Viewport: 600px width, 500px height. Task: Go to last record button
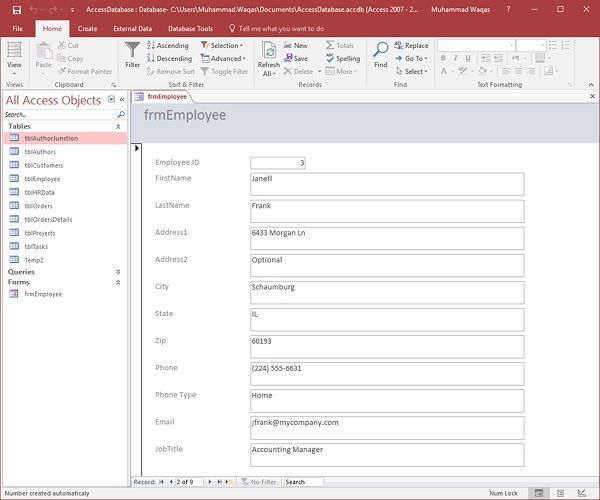coord(219,482)
